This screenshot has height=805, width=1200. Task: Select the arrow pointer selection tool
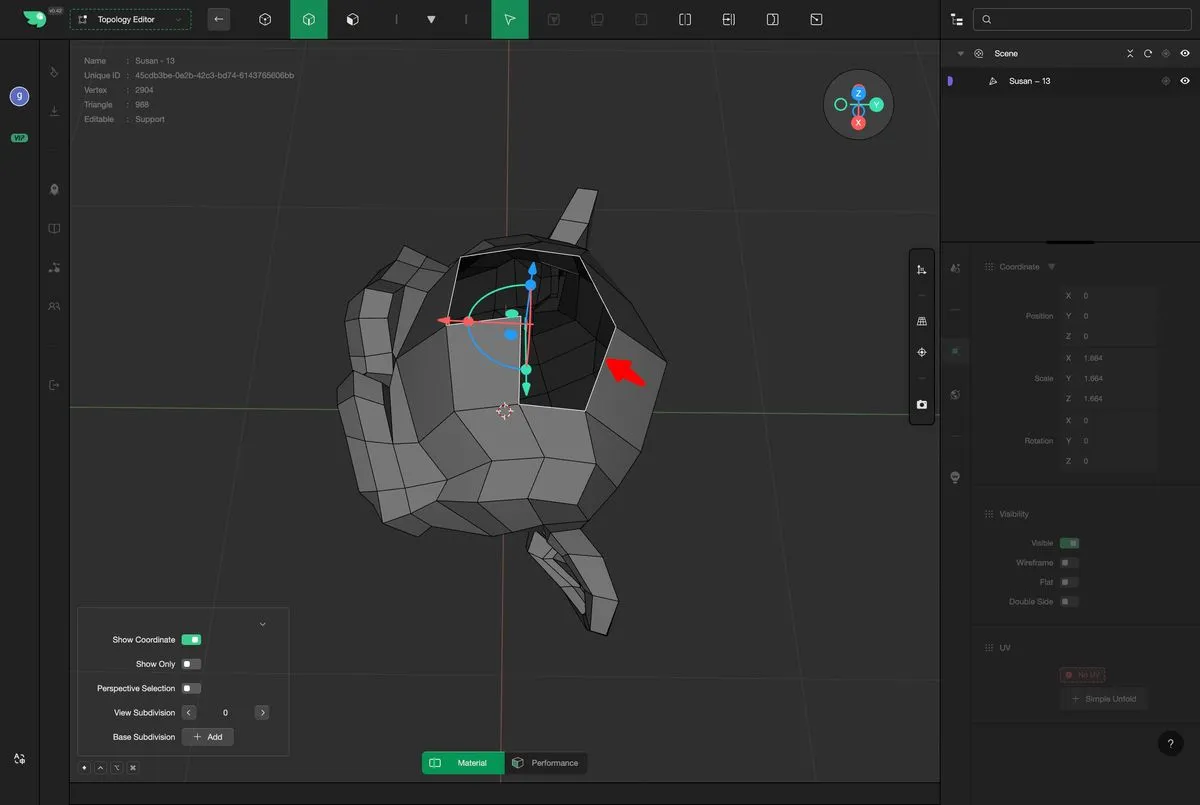(509, 19)
